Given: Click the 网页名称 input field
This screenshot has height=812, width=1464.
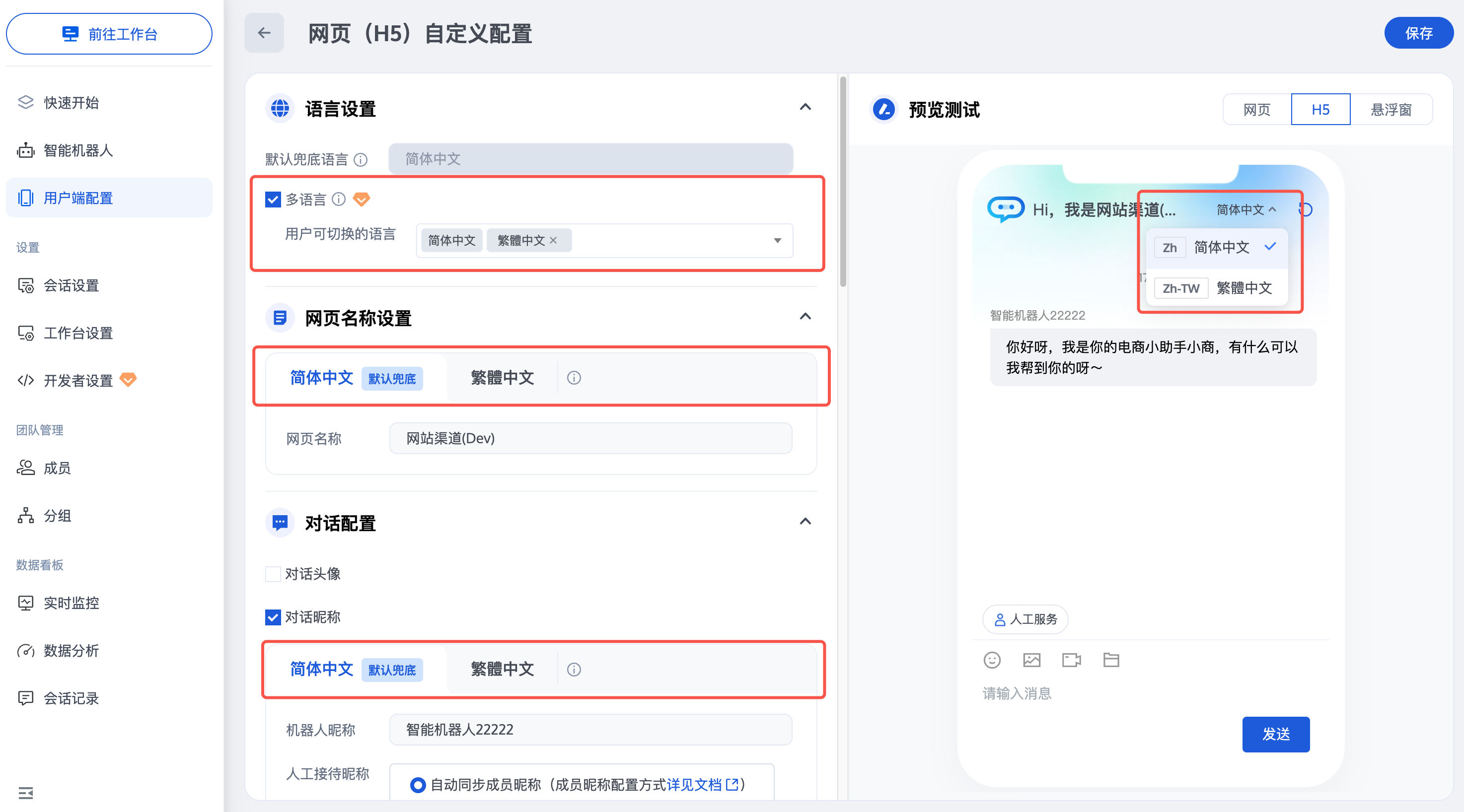Looking at the screenshot, I should pyautogui.click(x=590, y=438).
